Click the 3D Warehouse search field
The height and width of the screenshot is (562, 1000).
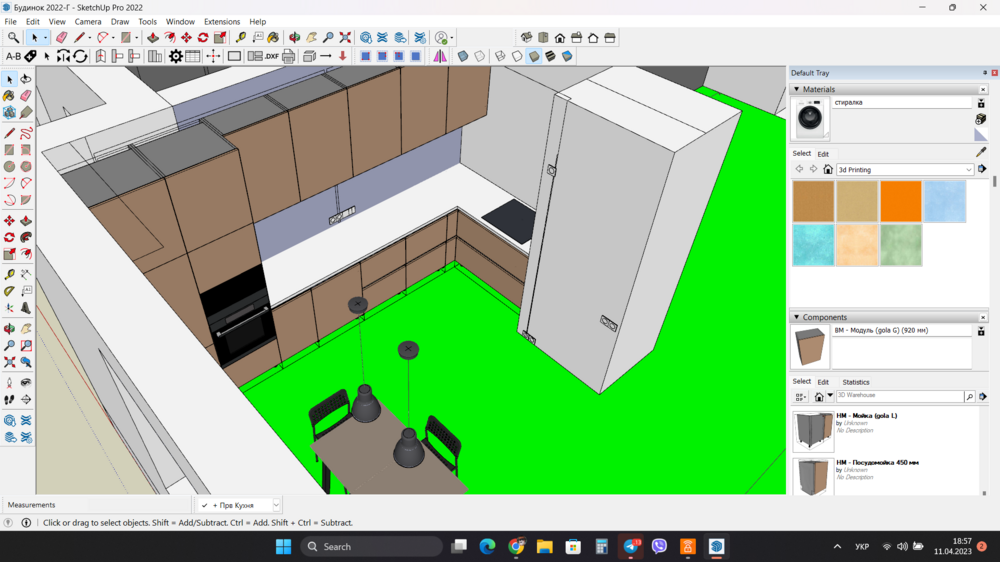[x=899, y=397]
